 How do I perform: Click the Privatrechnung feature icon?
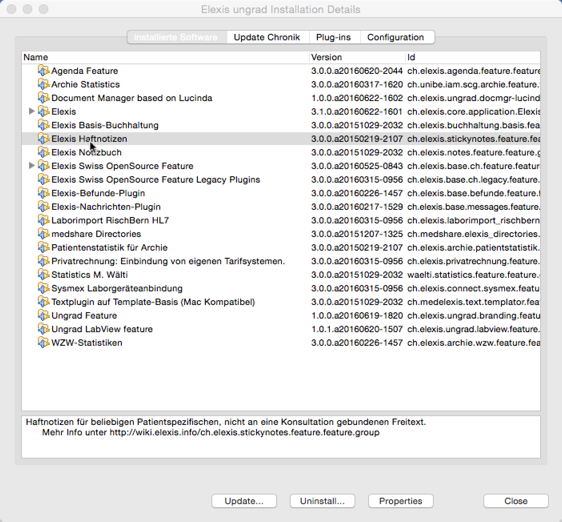(43, 261)
